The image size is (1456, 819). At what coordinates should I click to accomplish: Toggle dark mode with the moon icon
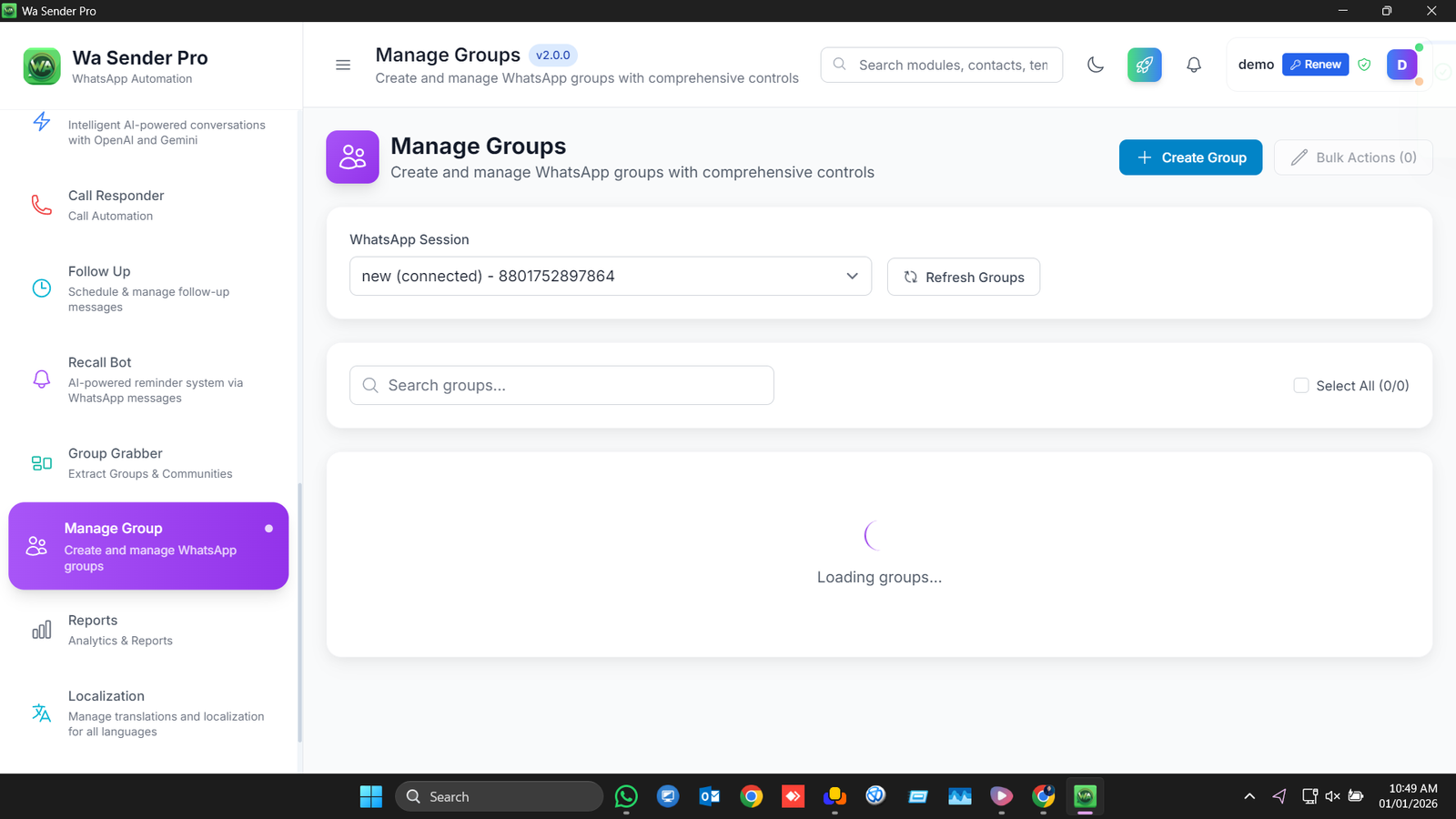1095,65
